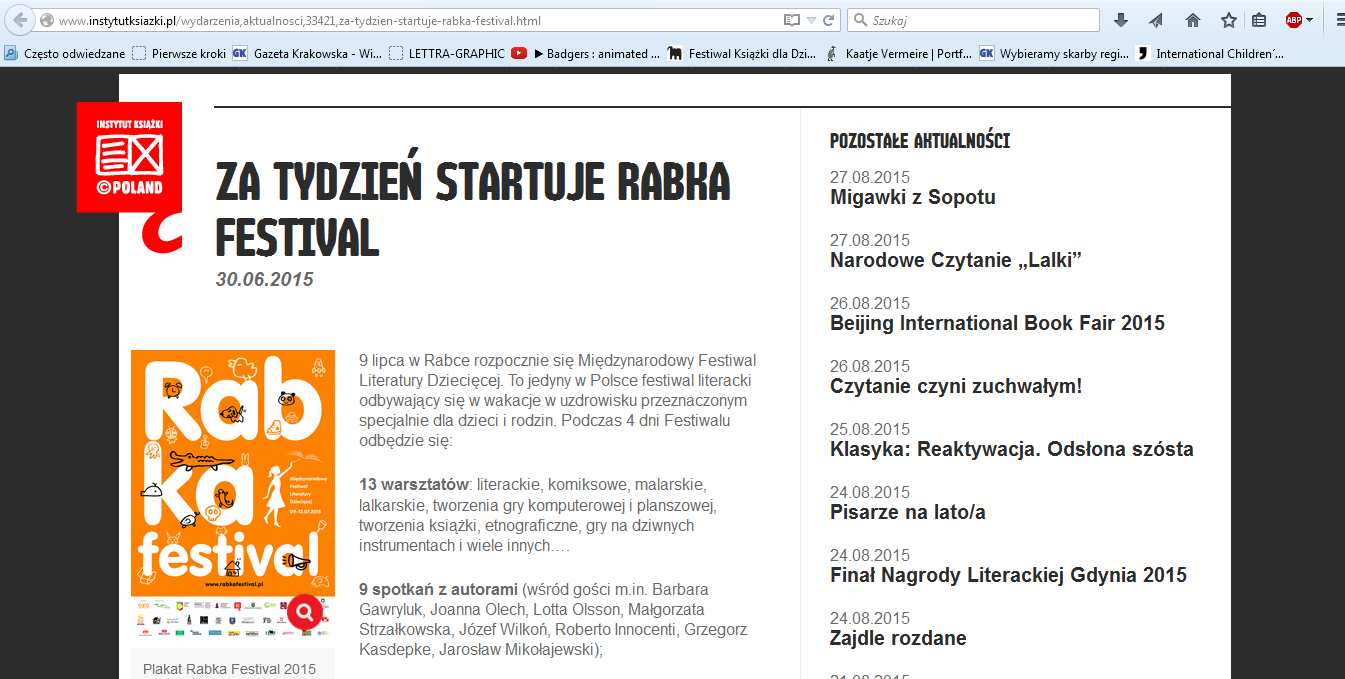Click the Instytut Książki Poland logo

point(129,156)
